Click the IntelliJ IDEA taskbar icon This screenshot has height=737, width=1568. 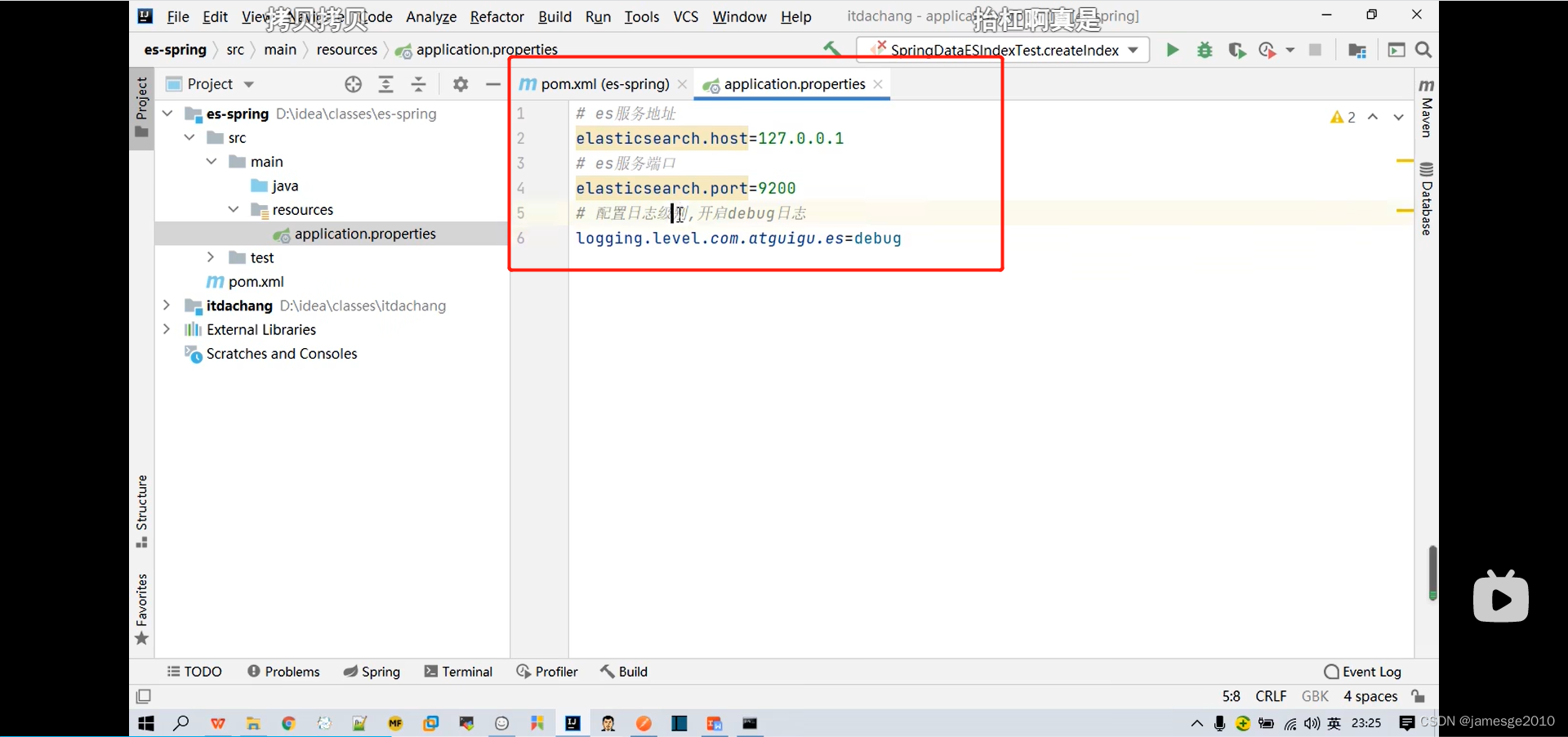pyautogui.click(x=572, y=723)
